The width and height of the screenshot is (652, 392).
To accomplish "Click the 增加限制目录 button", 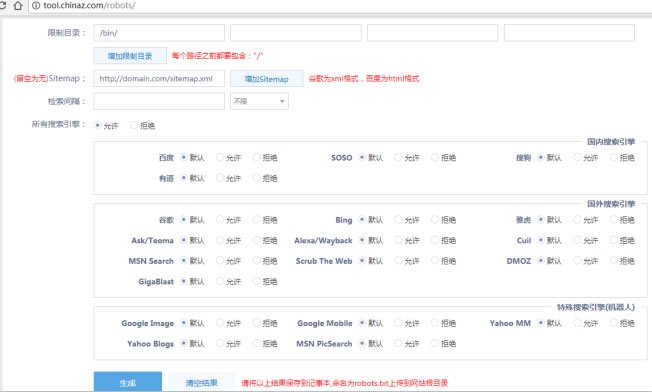I will click(x=130, y=56).
